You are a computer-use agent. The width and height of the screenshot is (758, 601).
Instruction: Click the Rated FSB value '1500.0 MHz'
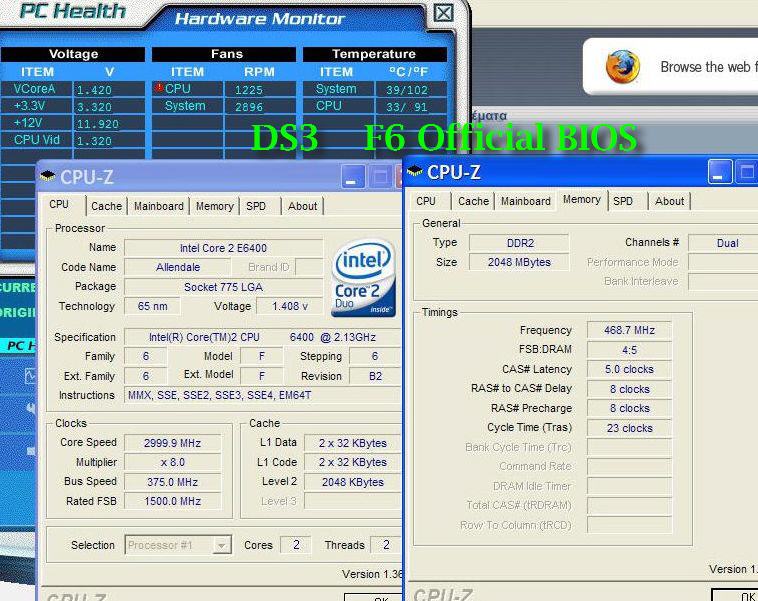tap(173, 501)
